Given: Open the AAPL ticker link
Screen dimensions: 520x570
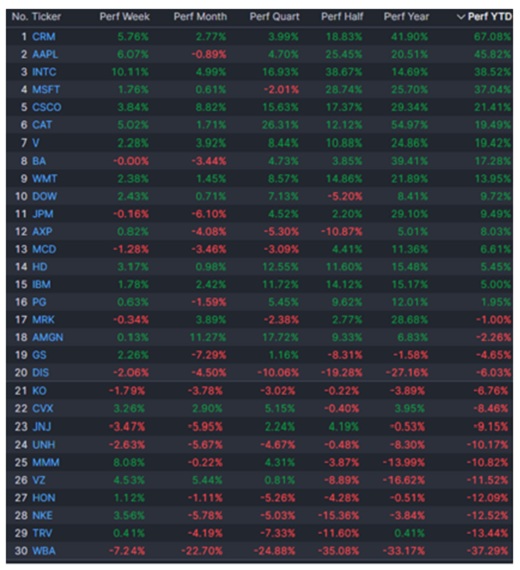Looking at the screenshot, I should [45, 55].
